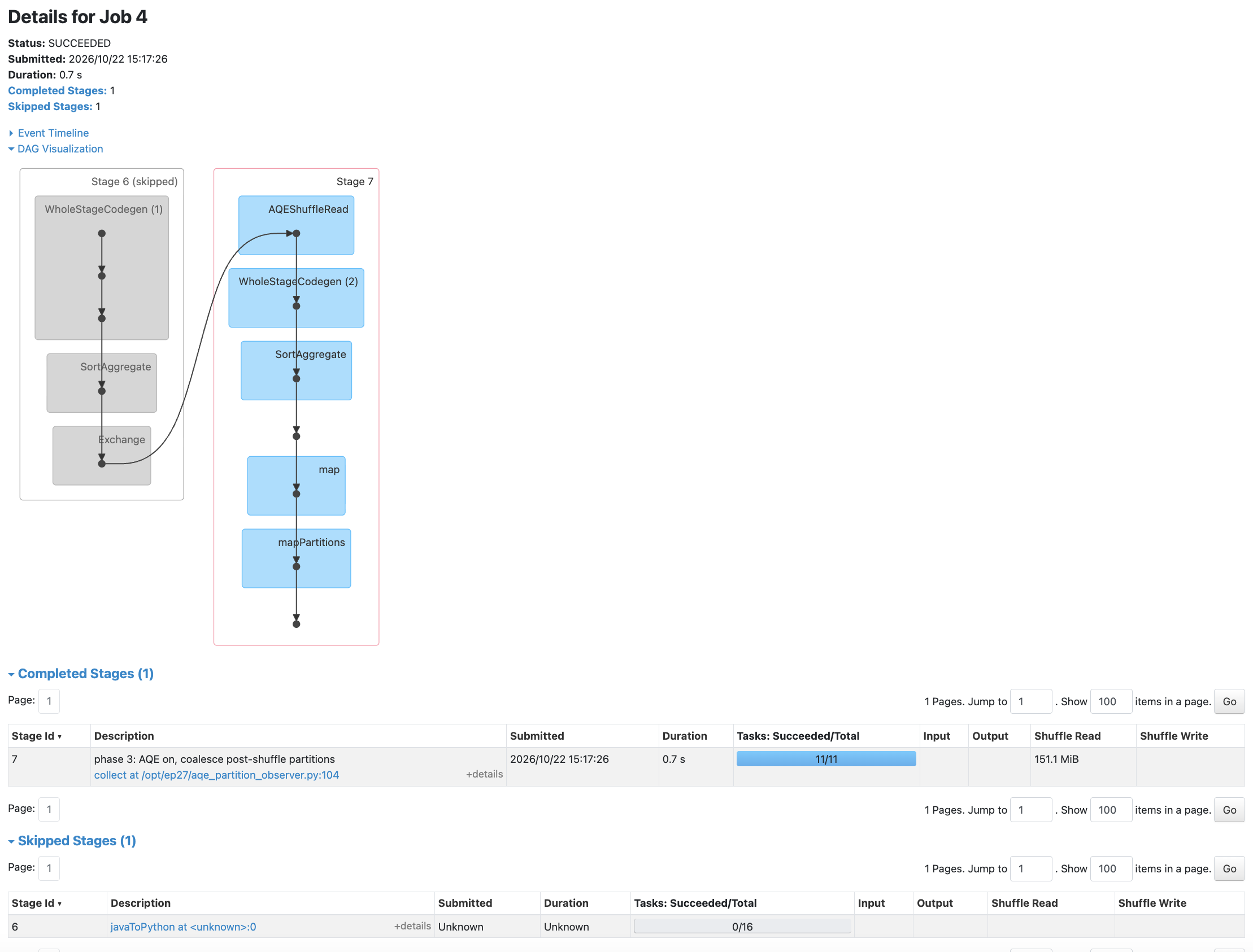Focus Jump to field above completed stages

point(1031,701)
